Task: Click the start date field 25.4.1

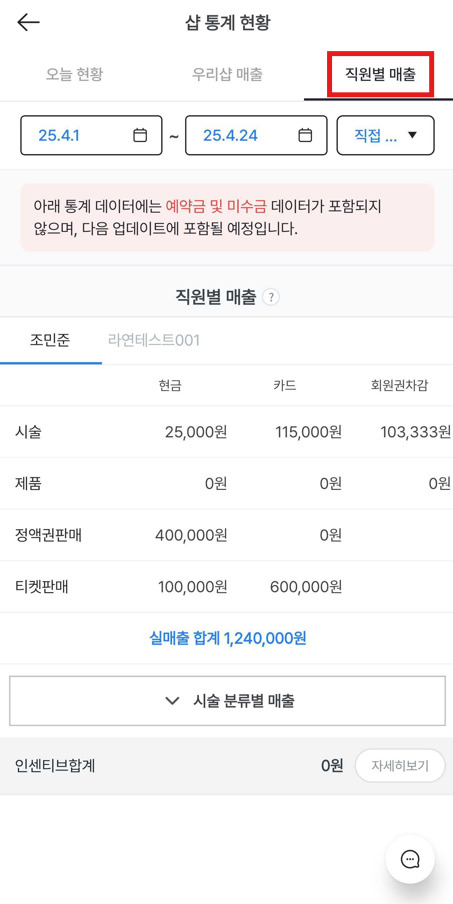Action: [x=91, y=135]
